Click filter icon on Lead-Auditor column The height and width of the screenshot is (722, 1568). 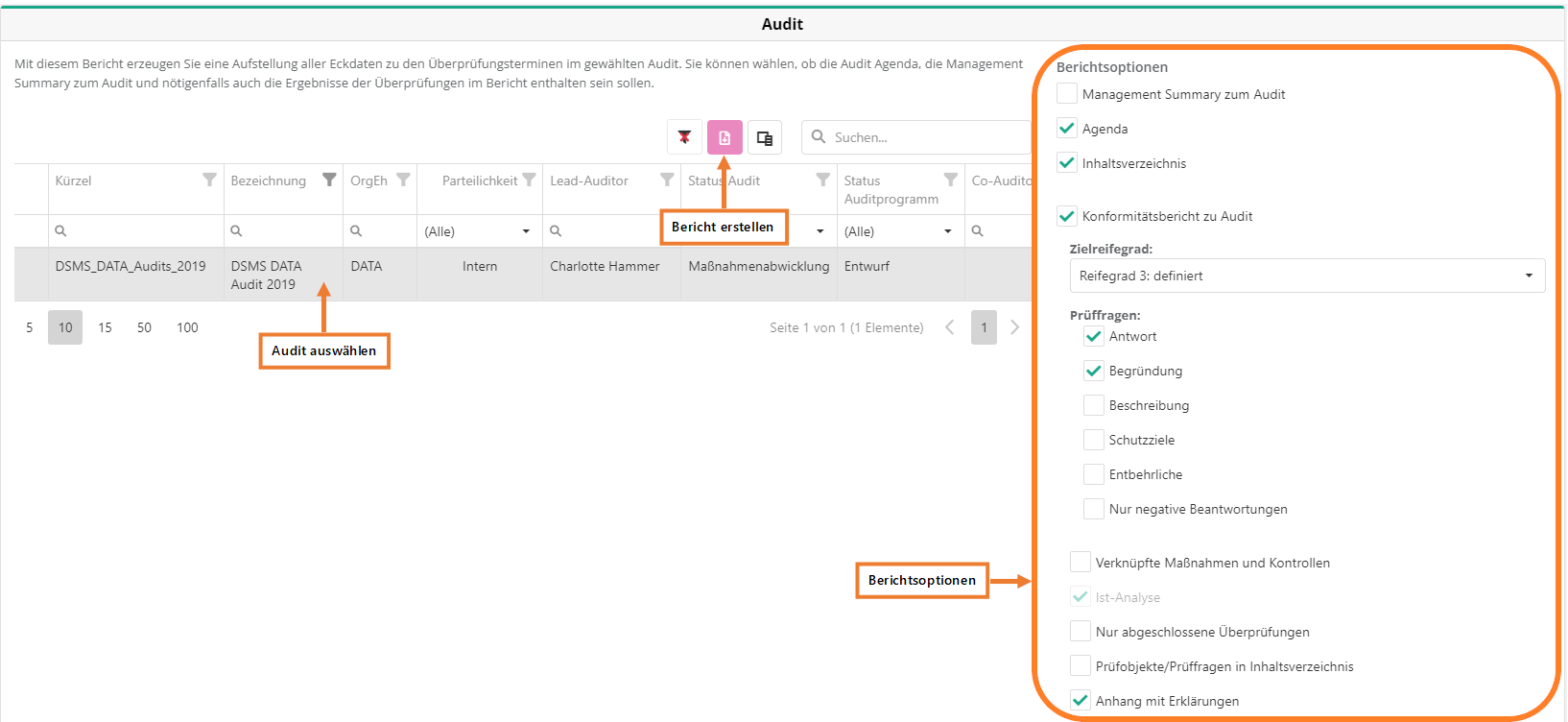(x=667, y=180)
